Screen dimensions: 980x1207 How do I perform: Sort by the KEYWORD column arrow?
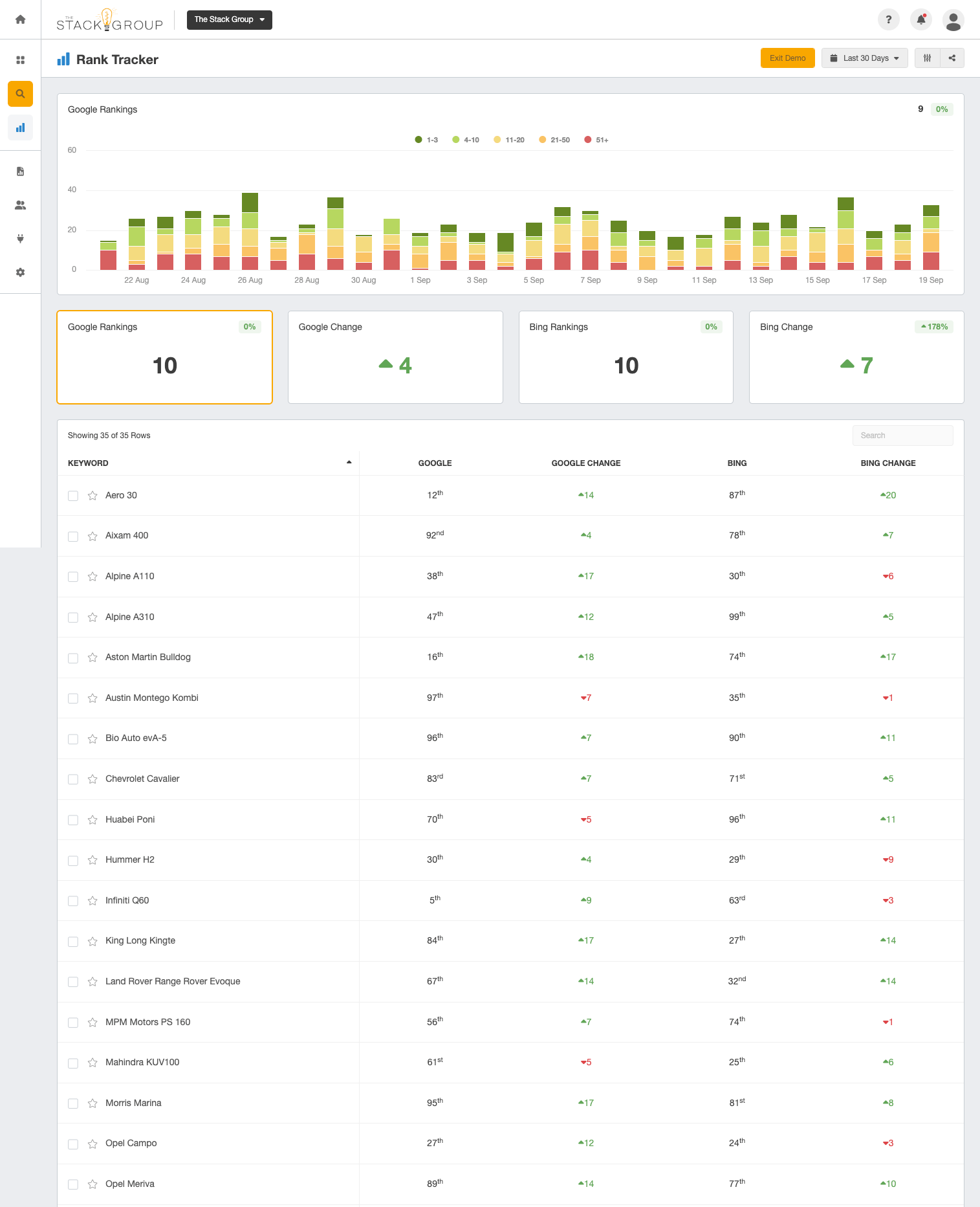coord(349,463)
